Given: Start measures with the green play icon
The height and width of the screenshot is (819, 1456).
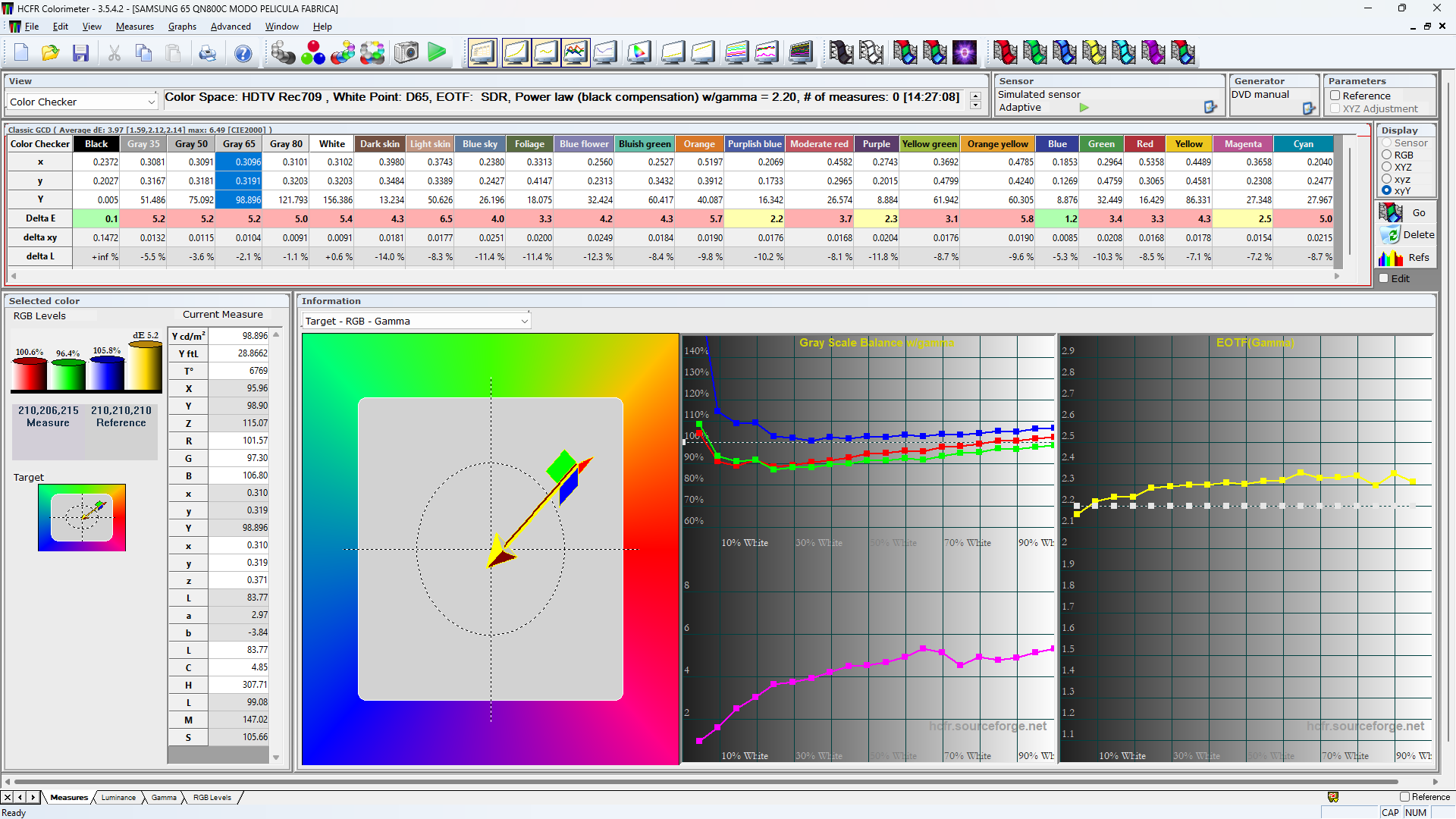Looking at the screenshot, I should (437, 52).
